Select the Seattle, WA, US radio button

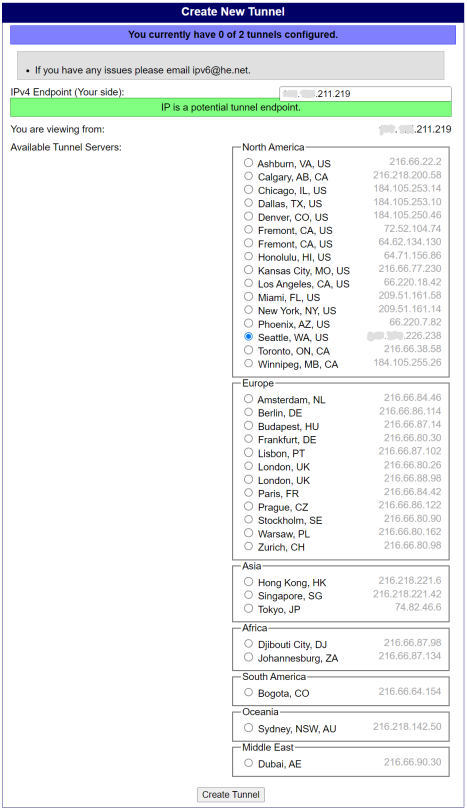point(249,337)
